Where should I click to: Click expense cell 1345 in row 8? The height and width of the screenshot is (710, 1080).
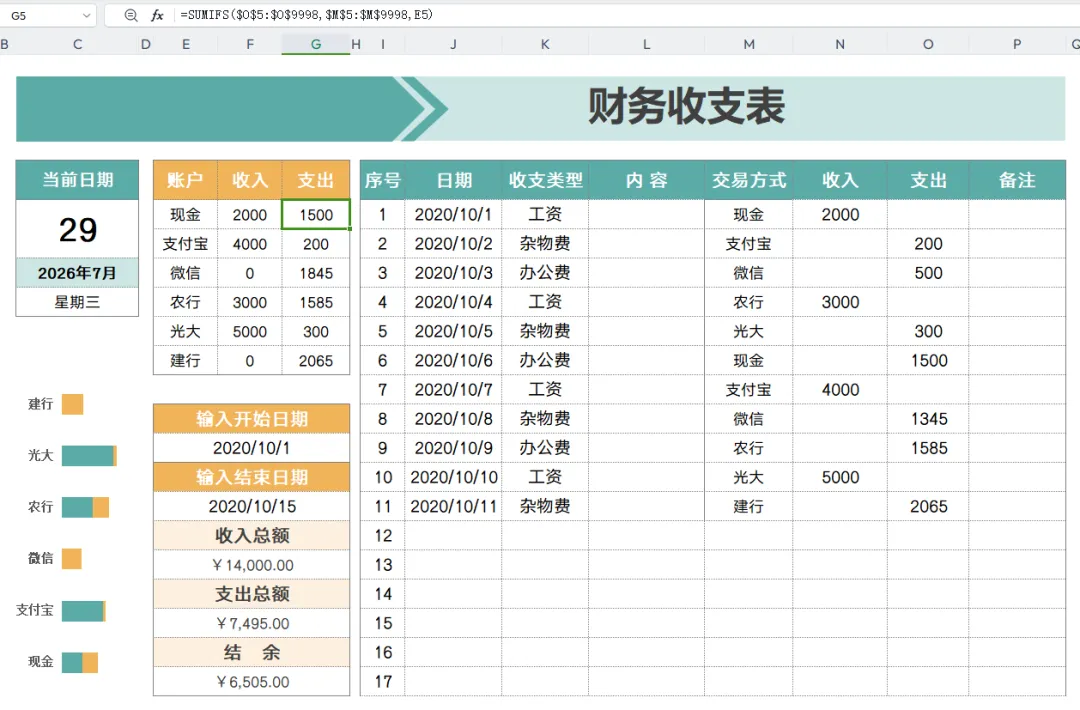(928, 419)
